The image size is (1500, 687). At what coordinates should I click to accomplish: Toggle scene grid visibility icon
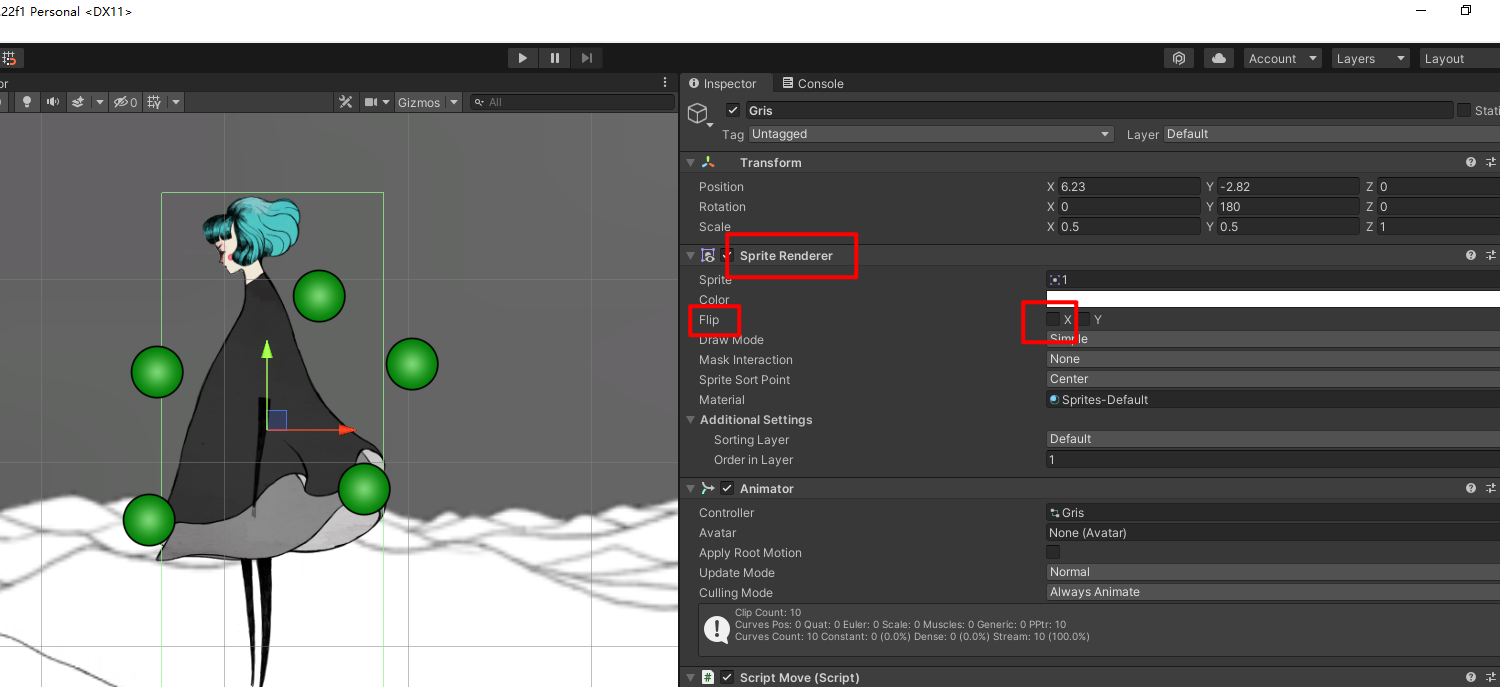point(154,102)
